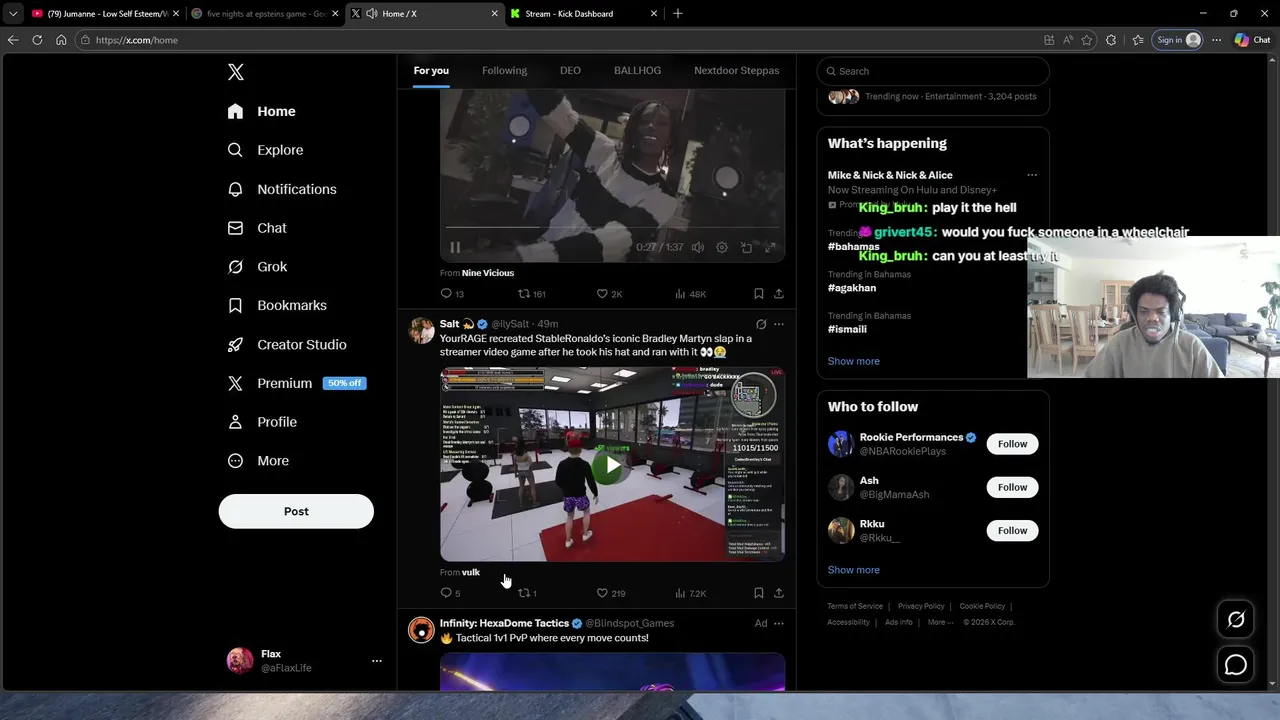Viewport: 1280px width, 720px height.
Task: Seek the video progress bar
Action: [x=612, y=227]
